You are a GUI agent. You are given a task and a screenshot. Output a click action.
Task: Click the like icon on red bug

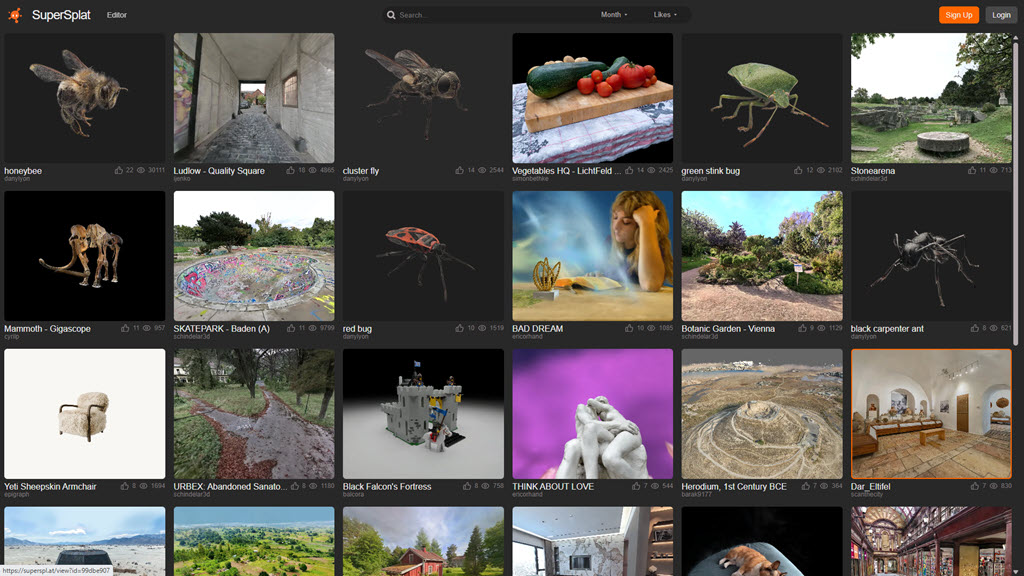pos(461,328)
